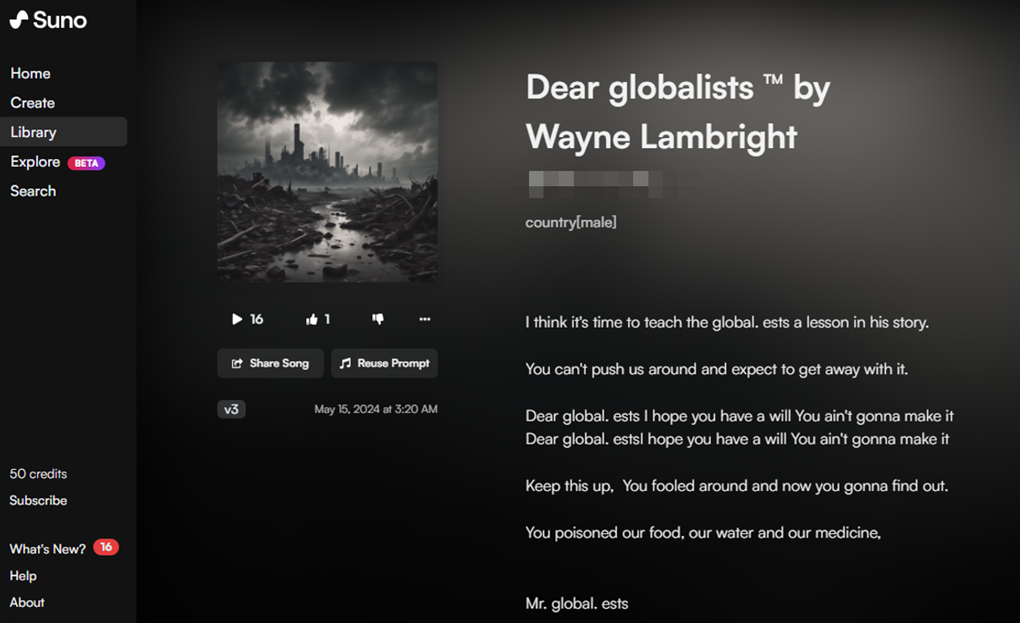Open the Search page
1020x623 pixels.
tap(33, 191)
